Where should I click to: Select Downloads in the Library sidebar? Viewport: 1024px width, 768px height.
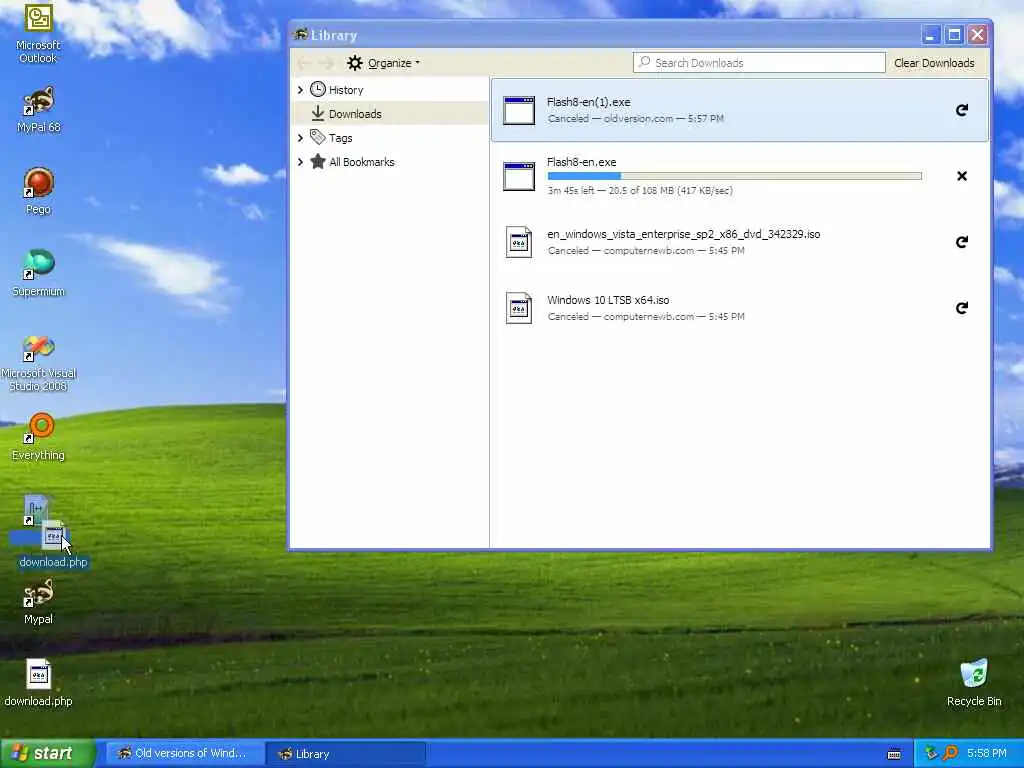click(x=355, y=114)
